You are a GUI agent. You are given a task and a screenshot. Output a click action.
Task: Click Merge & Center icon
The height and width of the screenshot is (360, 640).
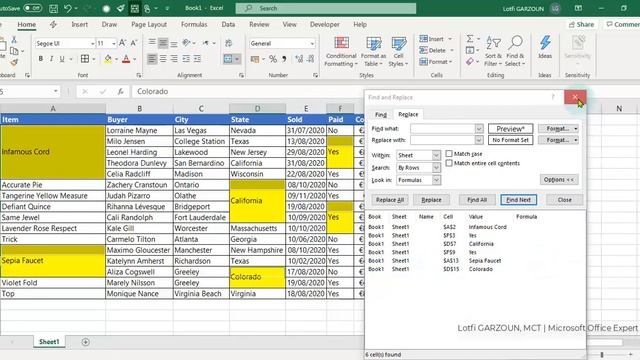click(228, 59)
